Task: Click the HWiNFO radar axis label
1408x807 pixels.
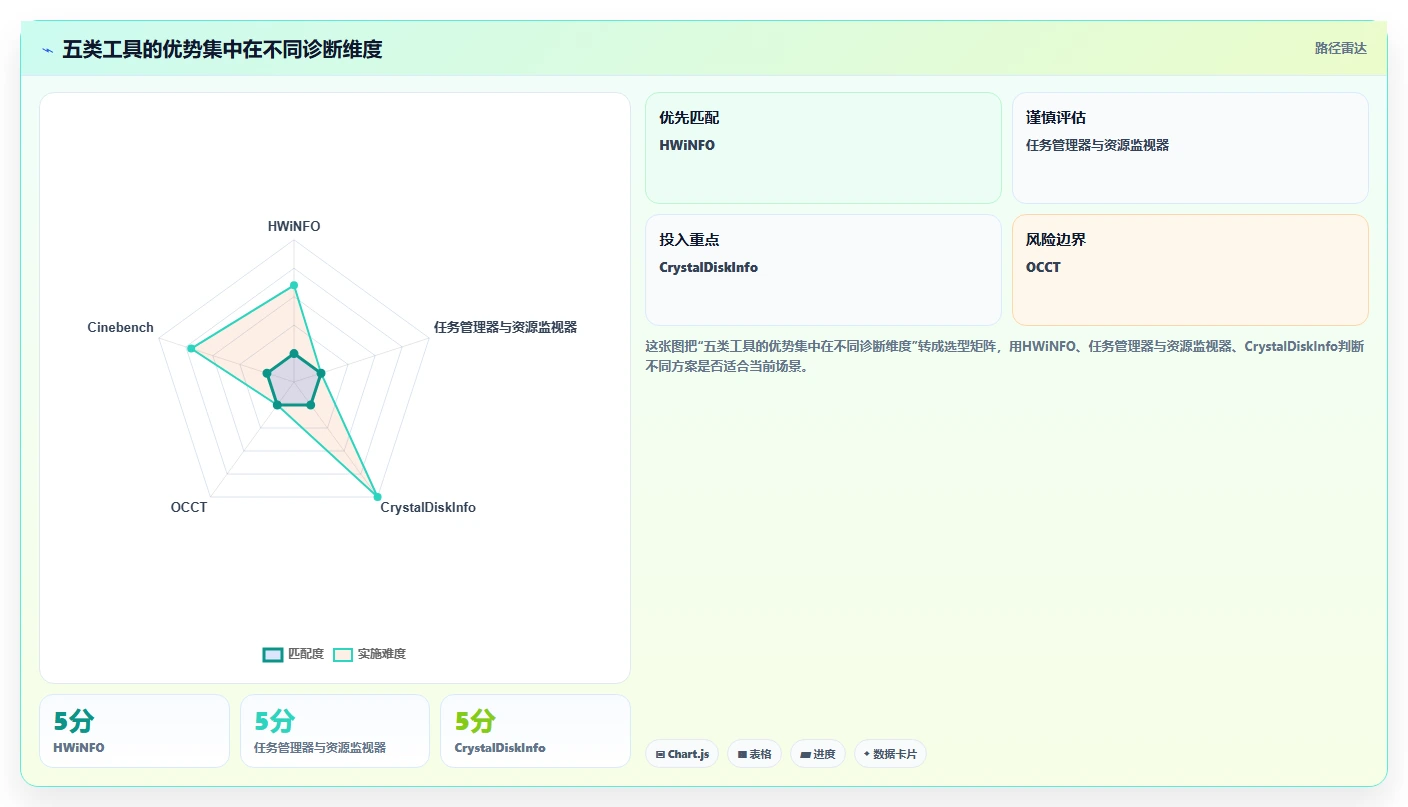Action: point(294,226)
